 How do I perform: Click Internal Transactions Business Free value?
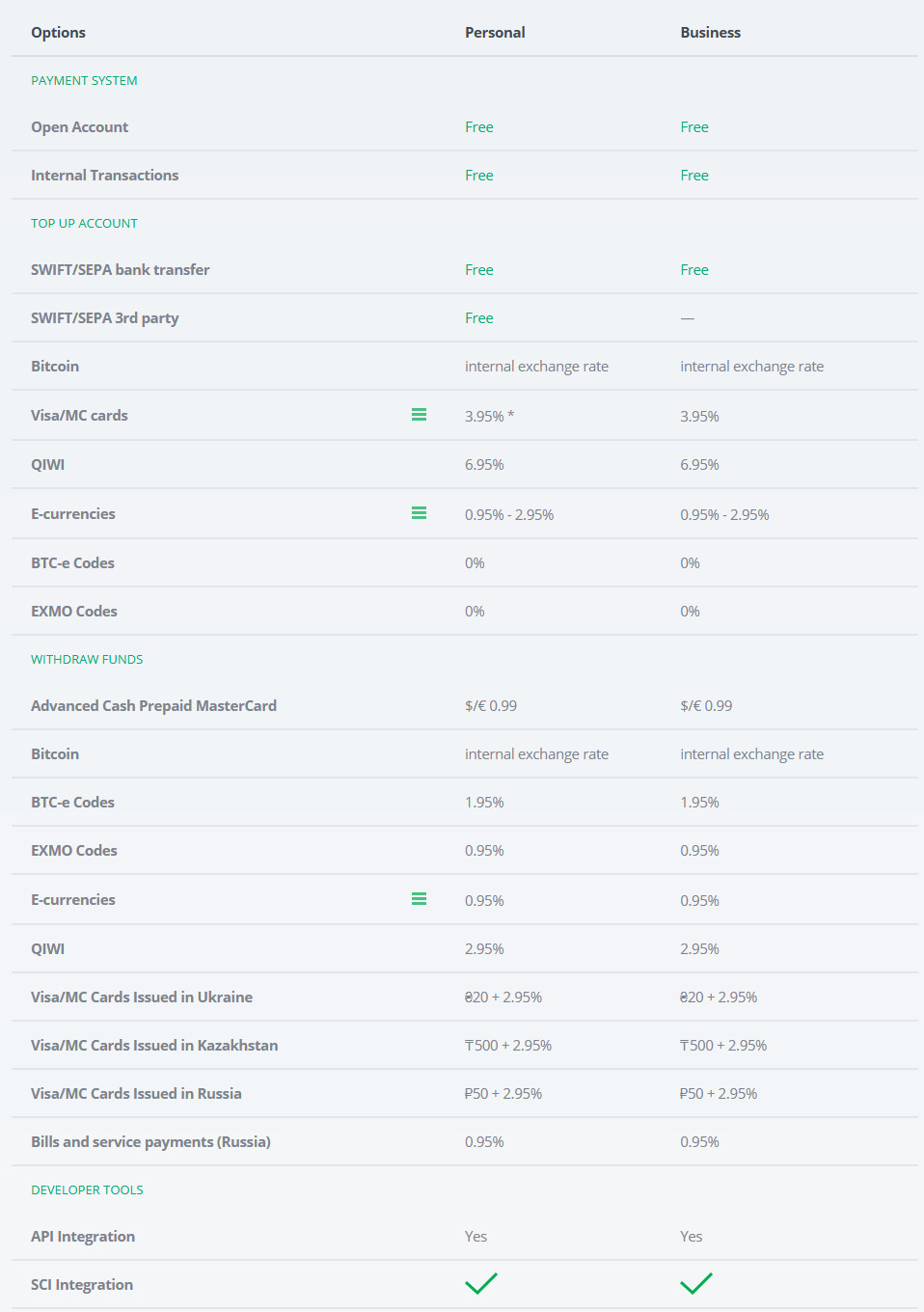(693, 176)
